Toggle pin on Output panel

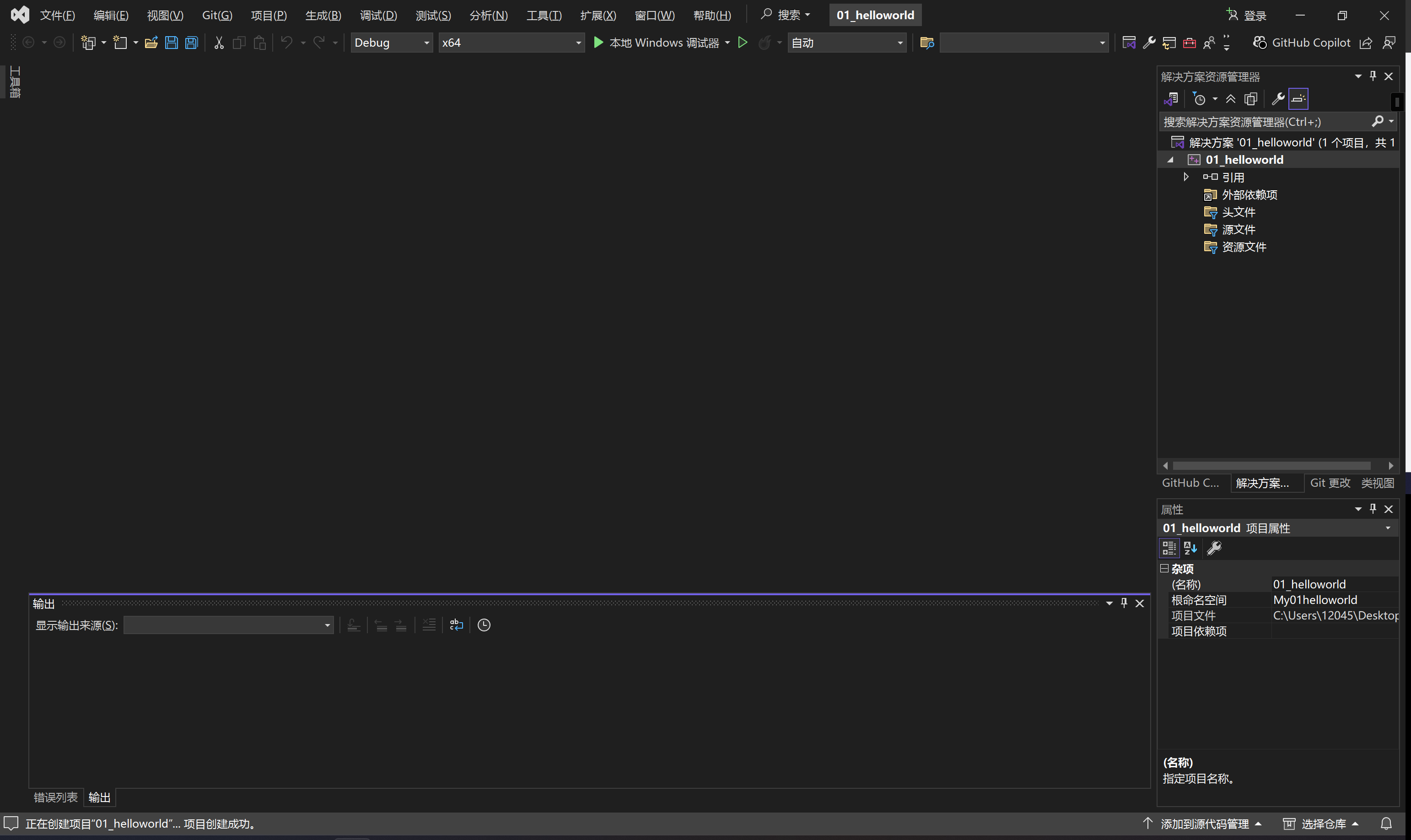click(1124, 603)
